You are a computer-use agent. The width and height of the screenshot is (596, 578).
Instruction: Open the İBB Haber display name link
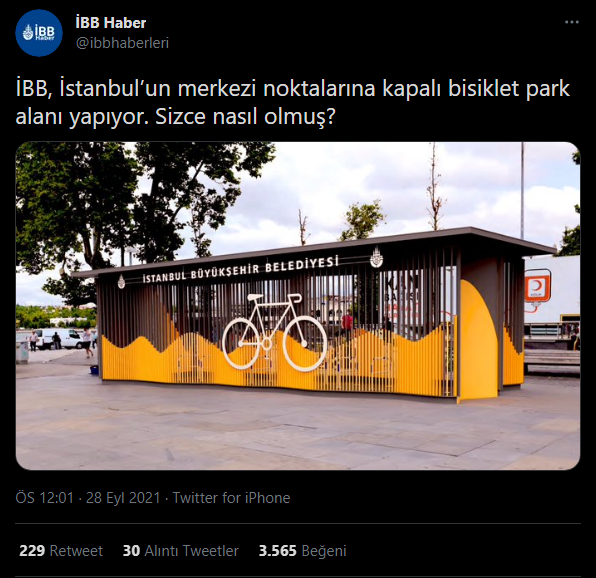(x=111, y=23)
